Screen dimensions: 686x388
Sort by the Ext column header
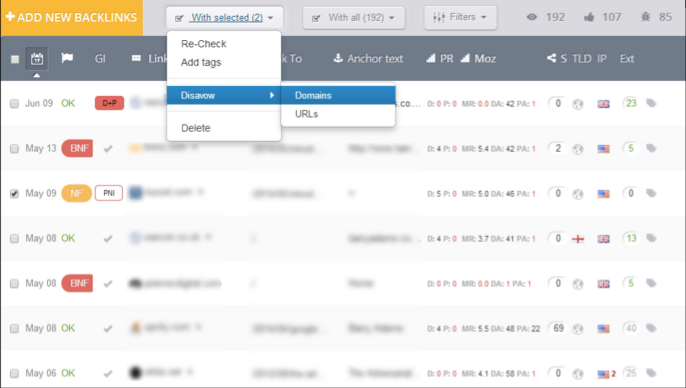tap(627, 59)
